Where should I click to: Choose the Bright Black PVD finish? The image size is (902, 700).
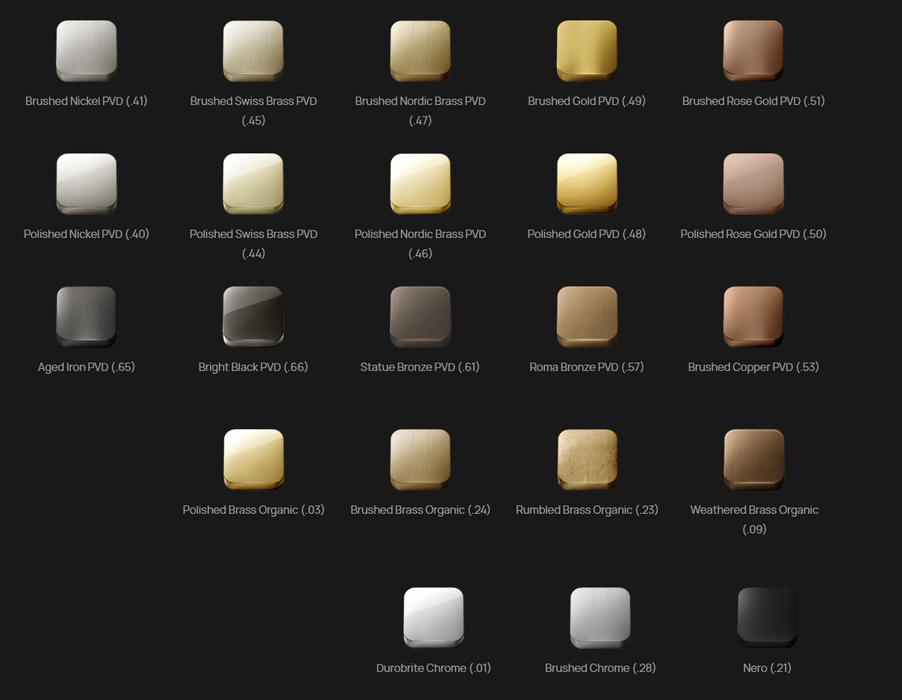(x=253, y=316)
